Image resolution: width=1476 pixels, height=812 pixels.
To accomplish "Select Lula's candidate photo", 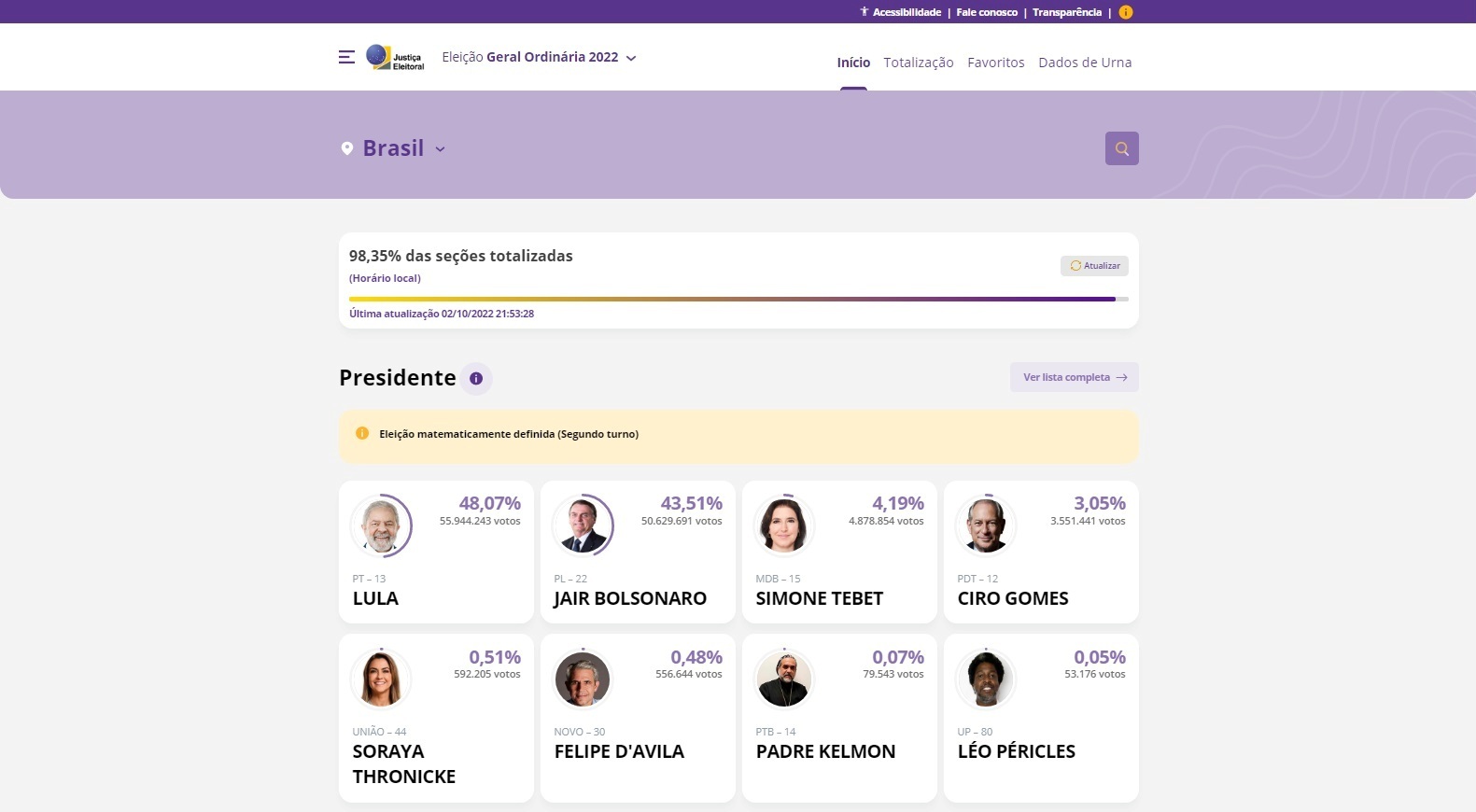I will 381,525.
